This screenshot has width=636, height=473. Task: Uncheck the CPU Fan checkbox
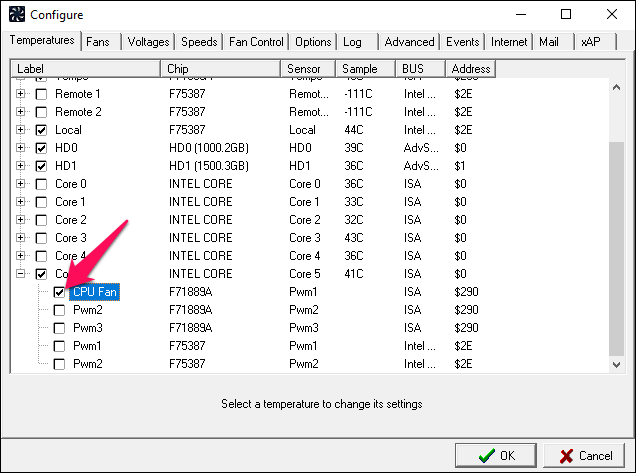click(59, 292)
